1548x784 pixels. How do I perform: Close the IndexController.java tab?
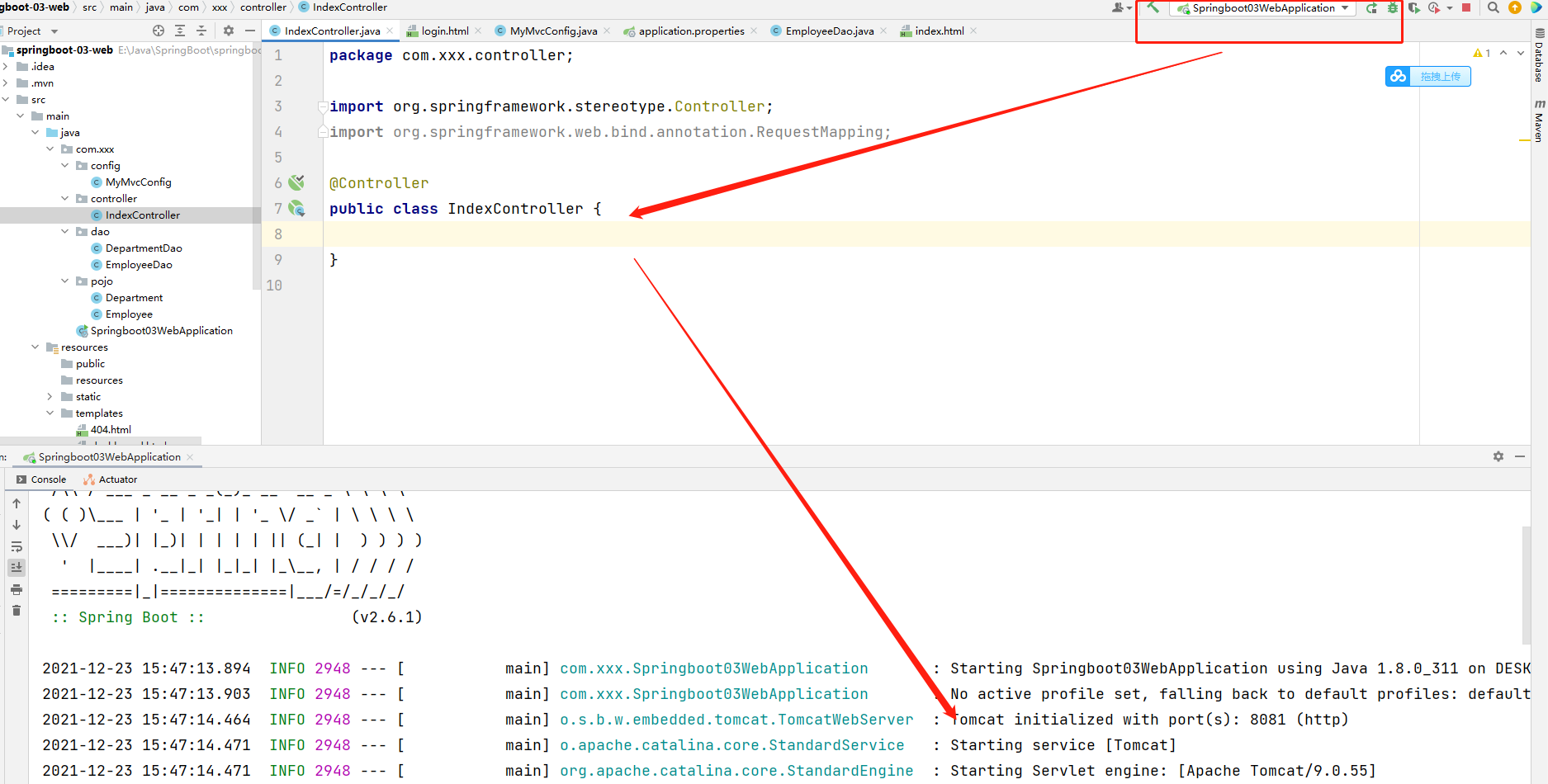click(x=390, y=31)
